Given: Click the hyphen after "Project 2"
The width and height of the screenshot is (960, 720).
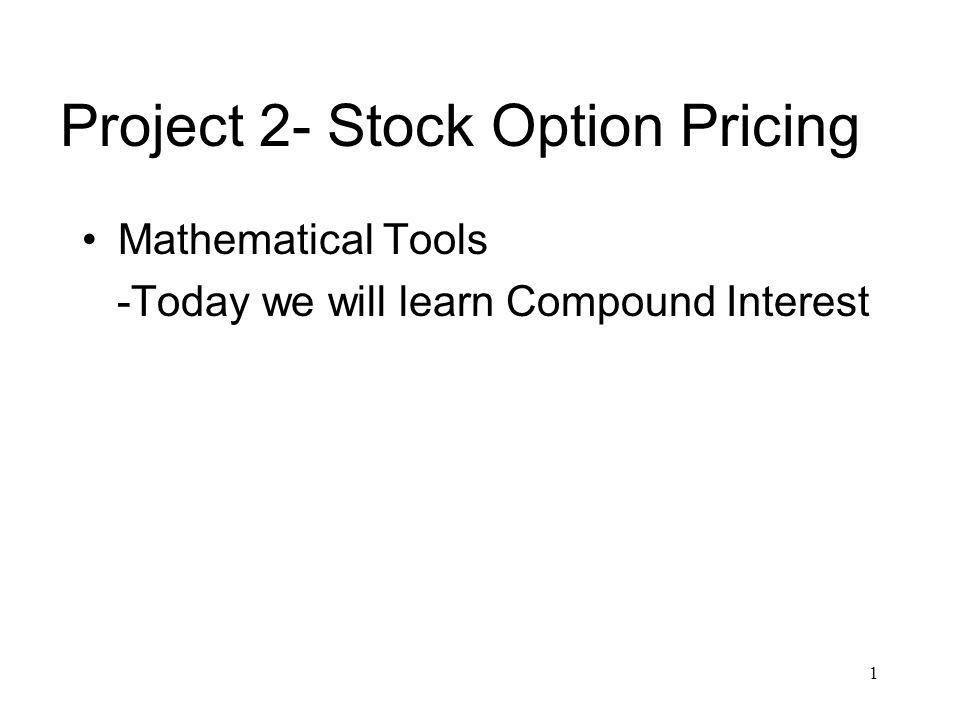Looking at the screenshot, I should click(300, 132).
